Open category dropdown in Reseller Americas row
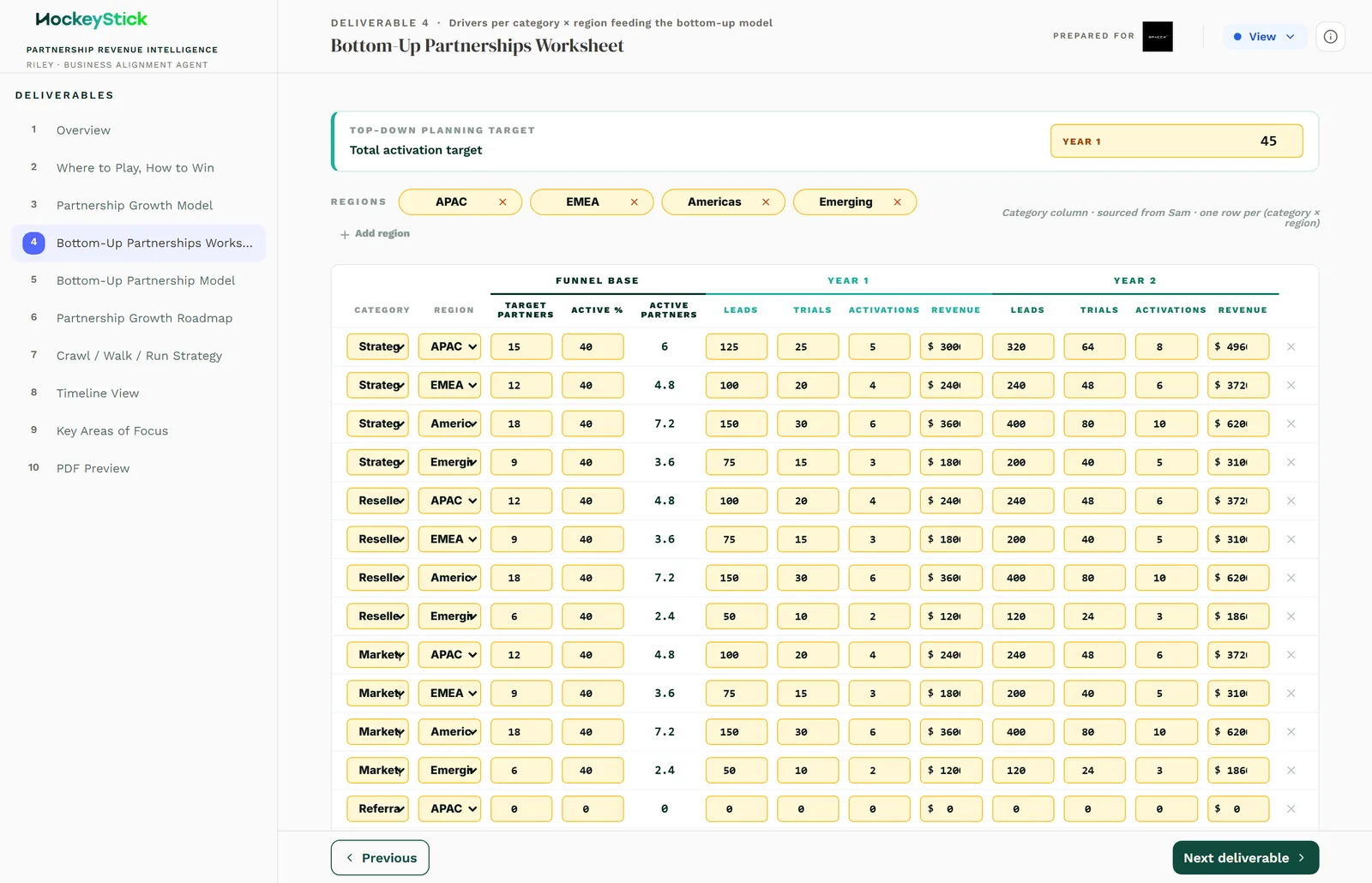The height and width of the screenshot is (883, 1372). click(x=377, y=578)
